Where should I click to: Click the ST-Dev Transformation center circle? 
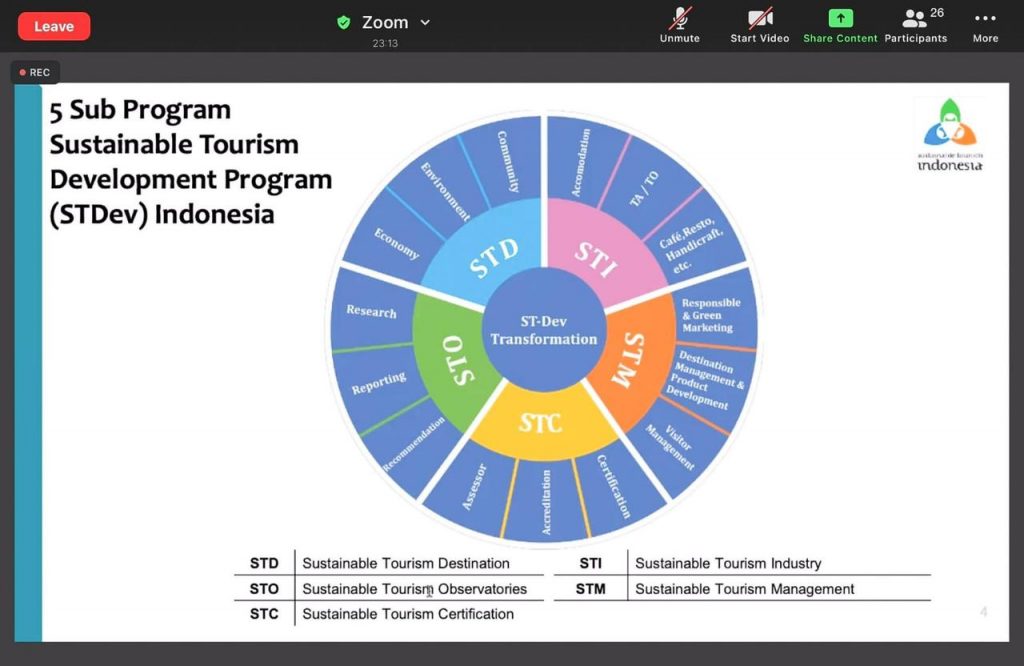[544, 331]
